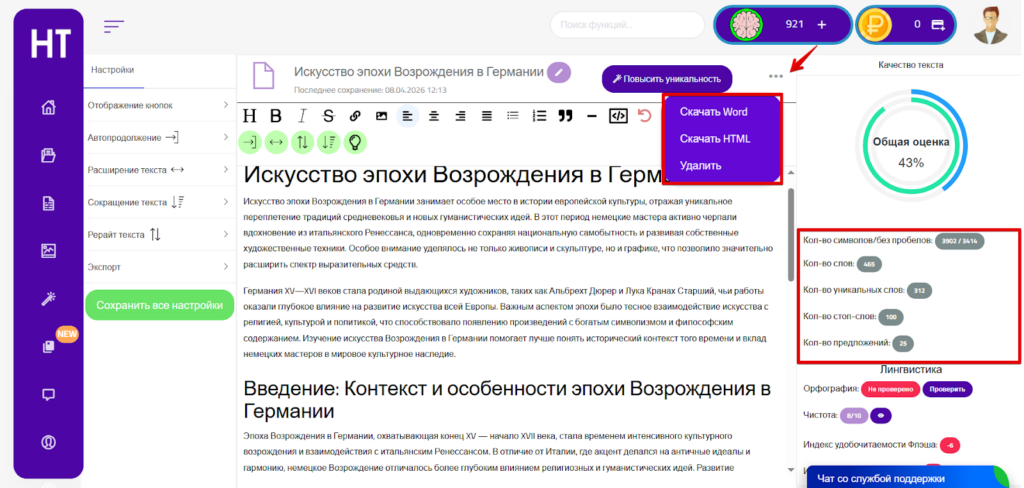This screenshot has height=488, width=1024.
Task: Click the 921 brain credits counter
Action: click(x=794, y=24)
